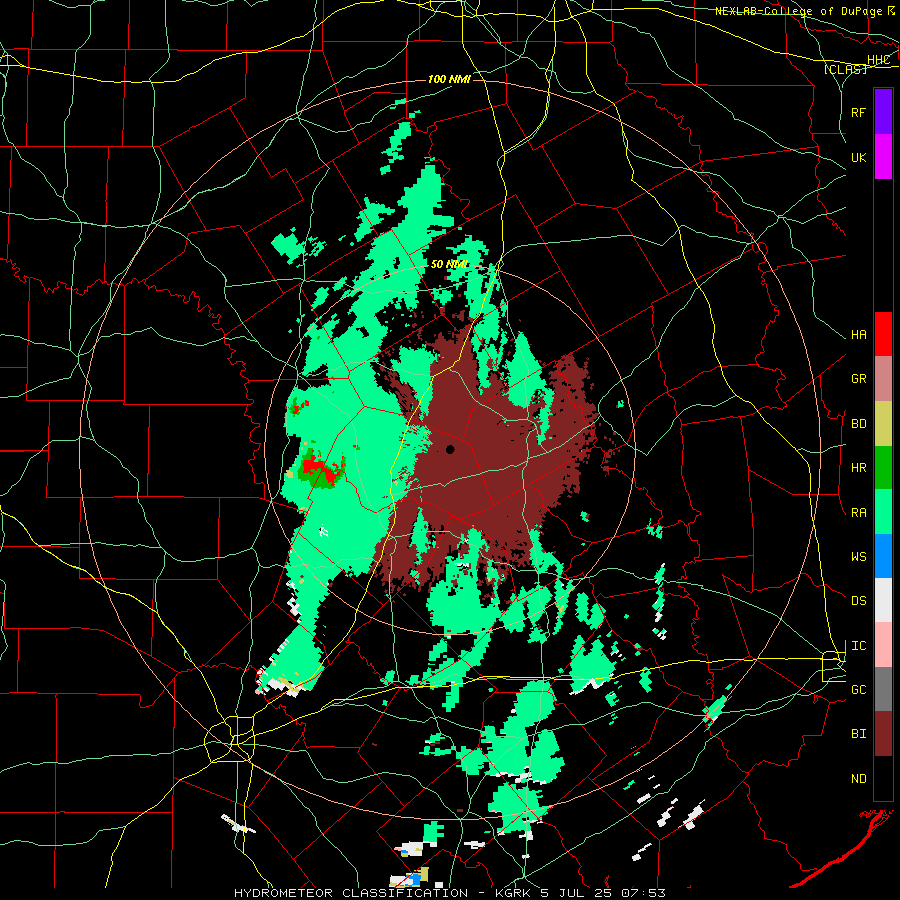Click the HA legend label
The image size is (900, 900).
(858, 335)
